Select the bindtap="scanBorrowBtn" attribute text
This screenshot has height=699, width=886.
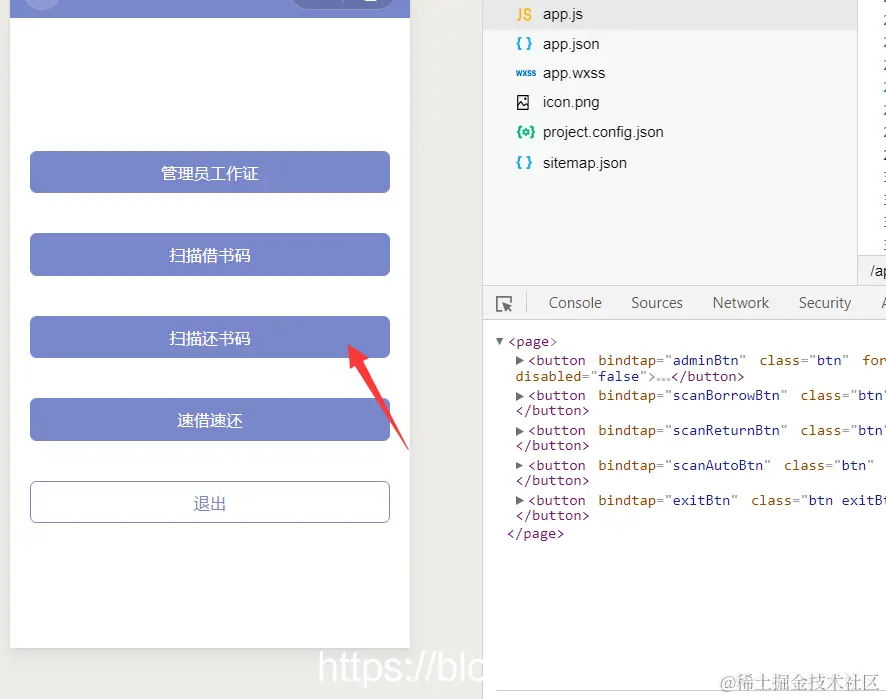[x=693, y=396]
